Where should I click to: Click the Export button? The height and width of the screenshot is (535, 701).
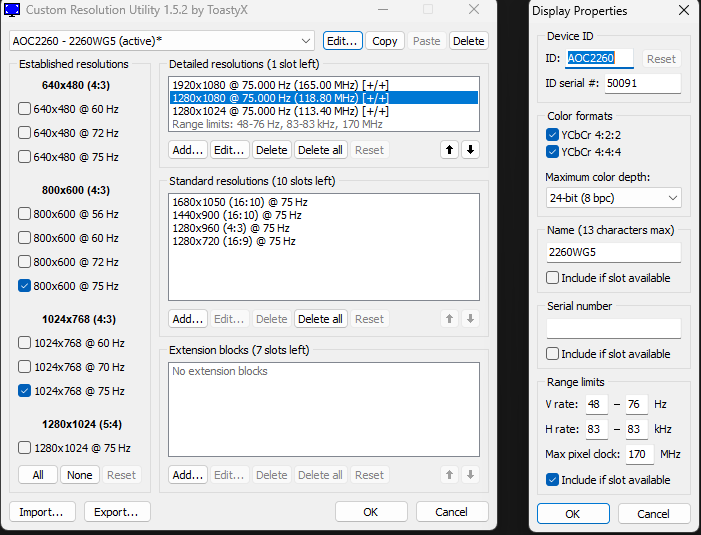point(117,512)
